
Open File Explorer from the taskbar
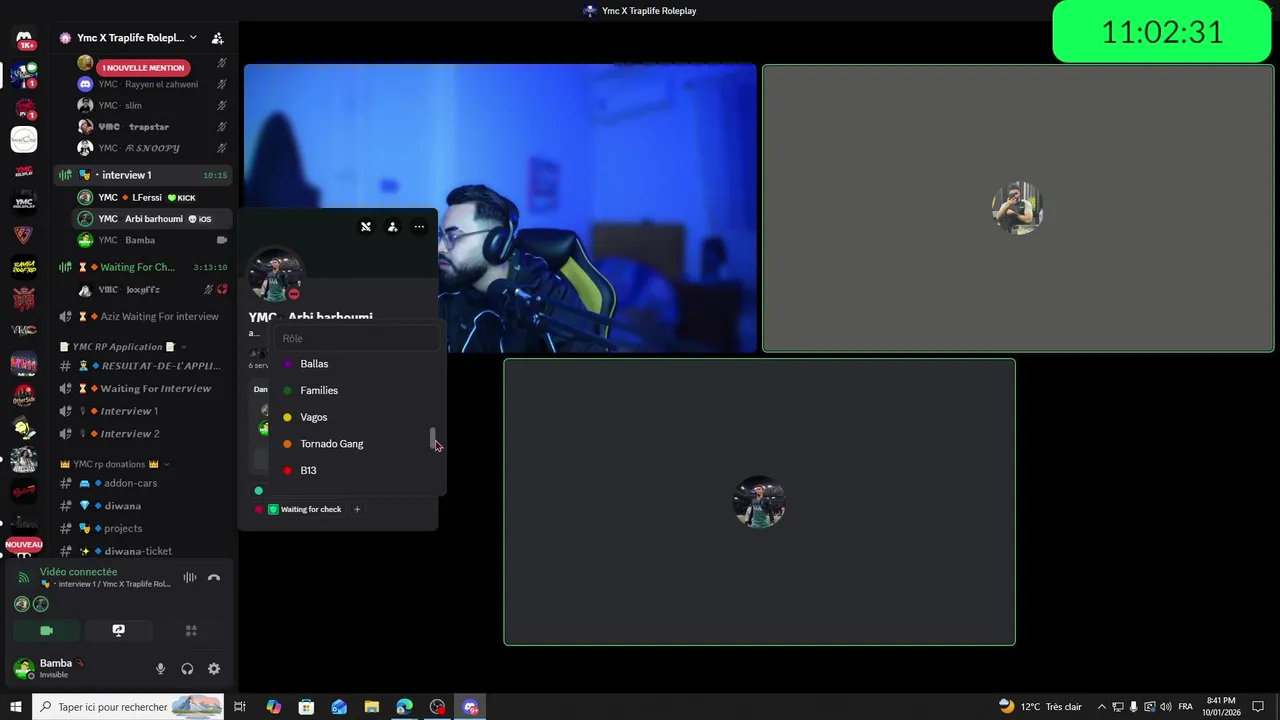371,707
